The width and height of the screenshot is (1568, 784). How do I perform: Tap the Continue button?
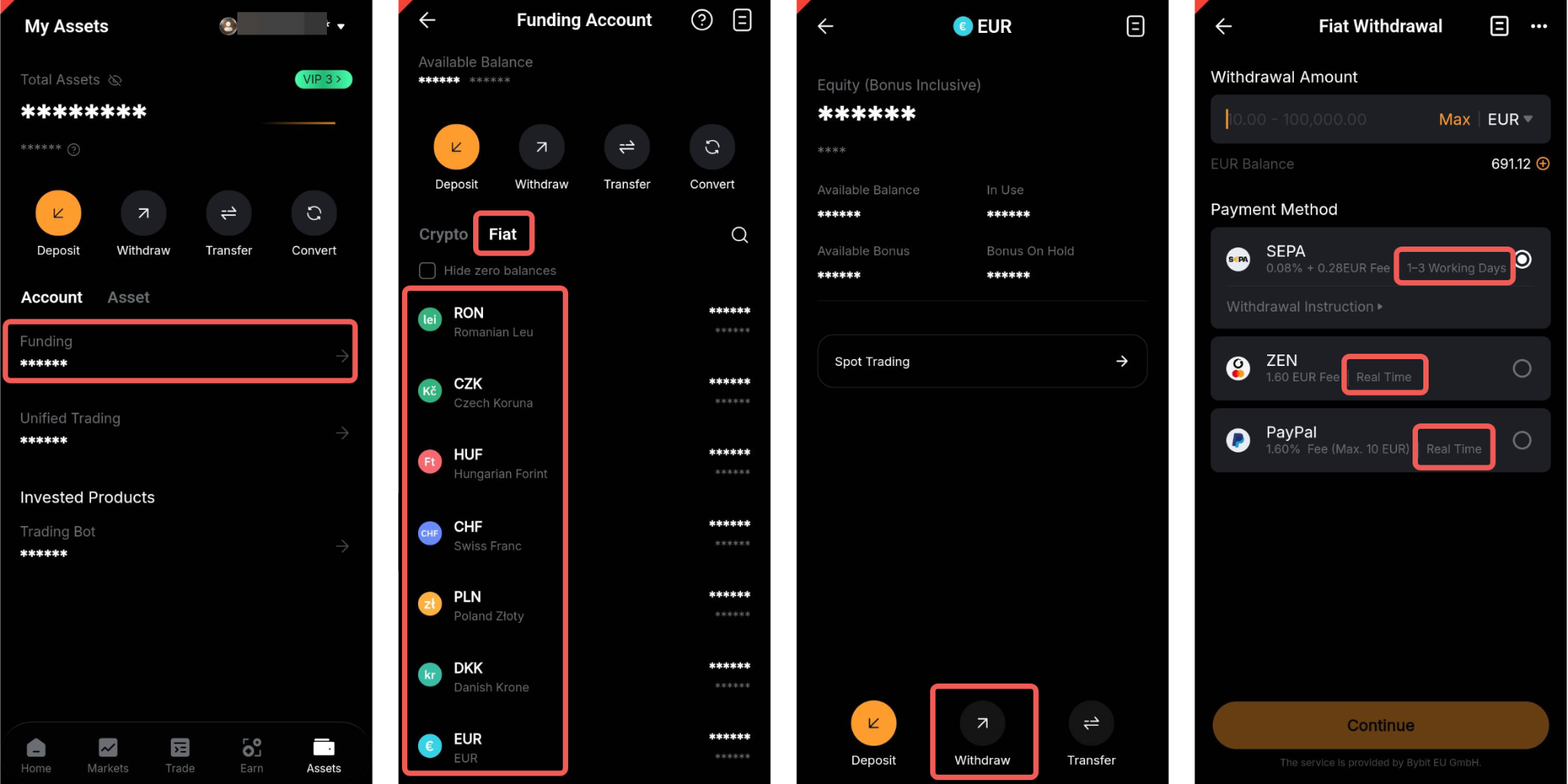(x=1380, y=725)
